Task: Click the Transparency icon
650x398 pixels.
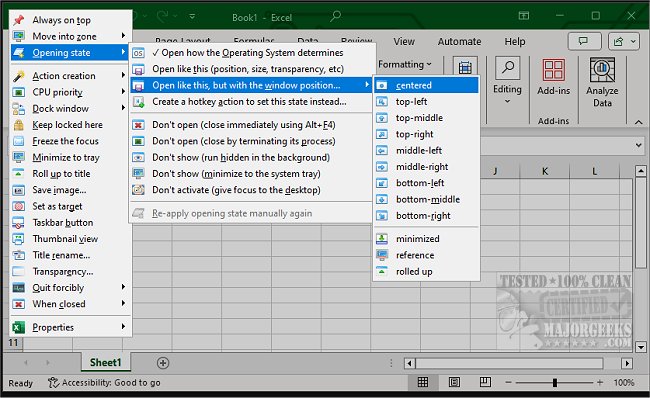Action: [19, 272]
